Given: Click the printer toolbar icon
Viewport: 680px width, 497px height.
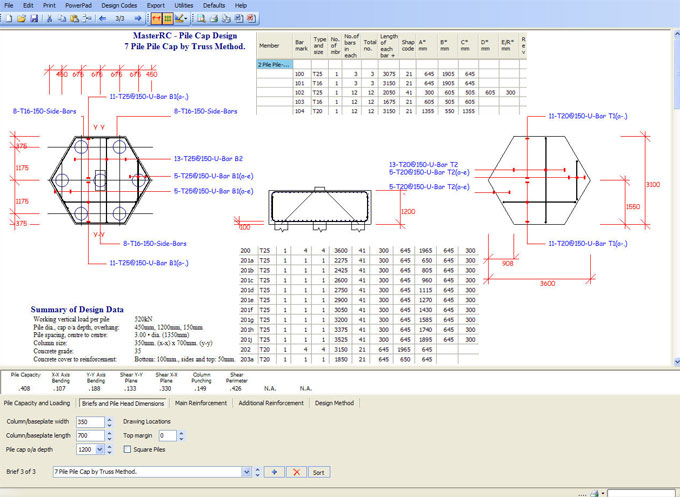Looking at the screenshot, I should tap(214, 19).
